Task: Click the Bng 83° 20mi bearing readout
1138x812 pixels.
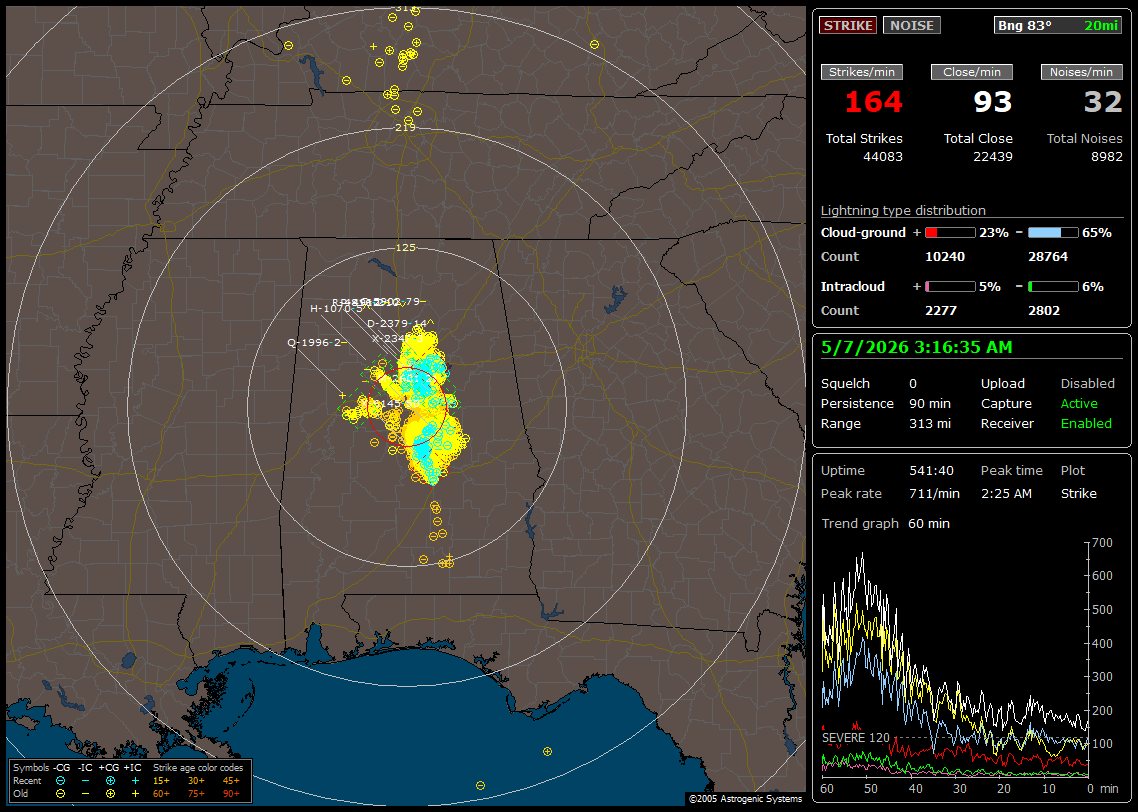Action: (x=1058, y=25)
